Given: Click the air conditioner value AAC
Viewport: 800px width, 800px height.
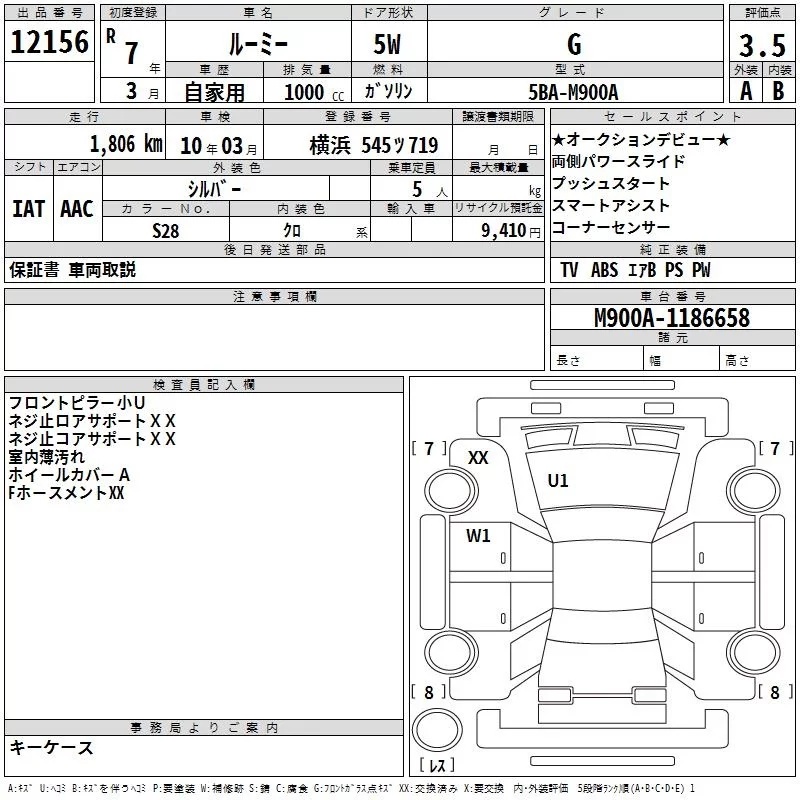Looking at the screenshot, I should (x=77, y=209).
